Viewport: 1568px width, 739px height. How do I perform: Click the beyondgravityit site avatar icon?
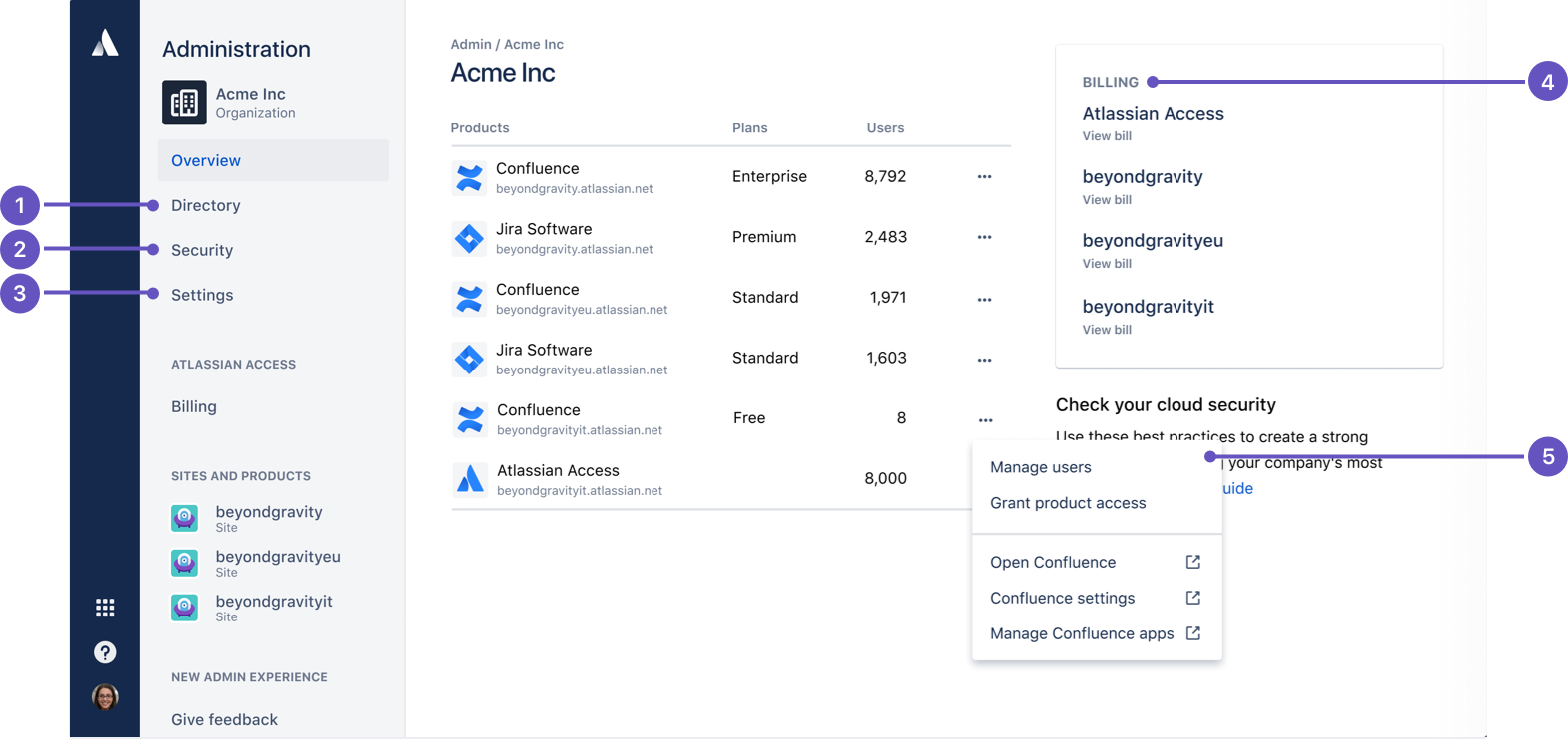184,608
